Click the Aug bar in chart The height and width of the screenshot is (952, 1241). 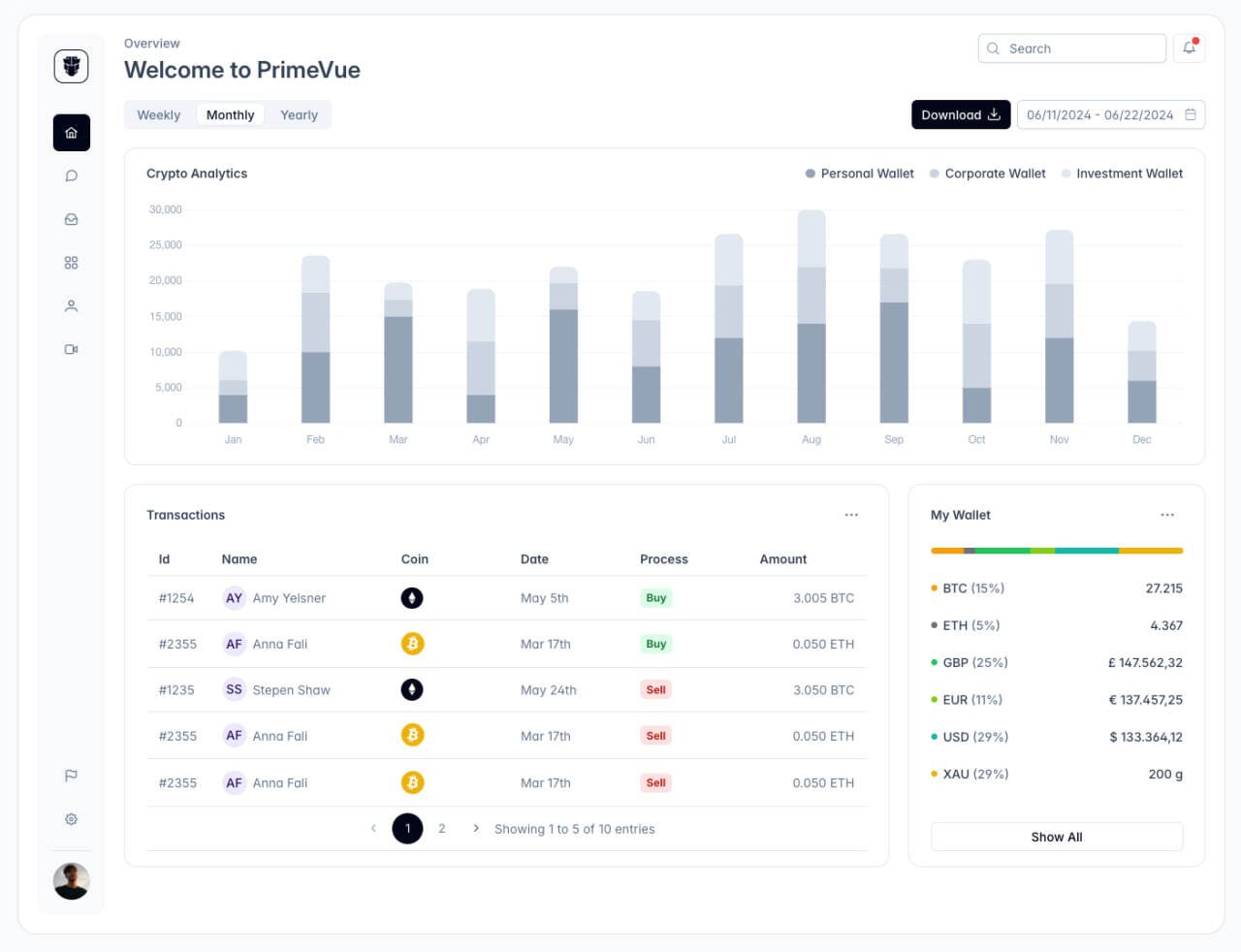tap(811, 317)
